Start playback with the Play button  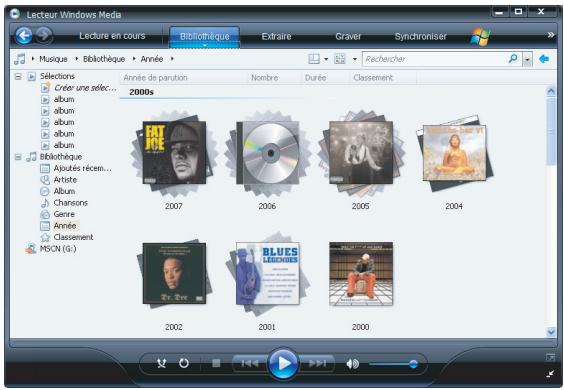pyautogui.click(x=283, y=363)
